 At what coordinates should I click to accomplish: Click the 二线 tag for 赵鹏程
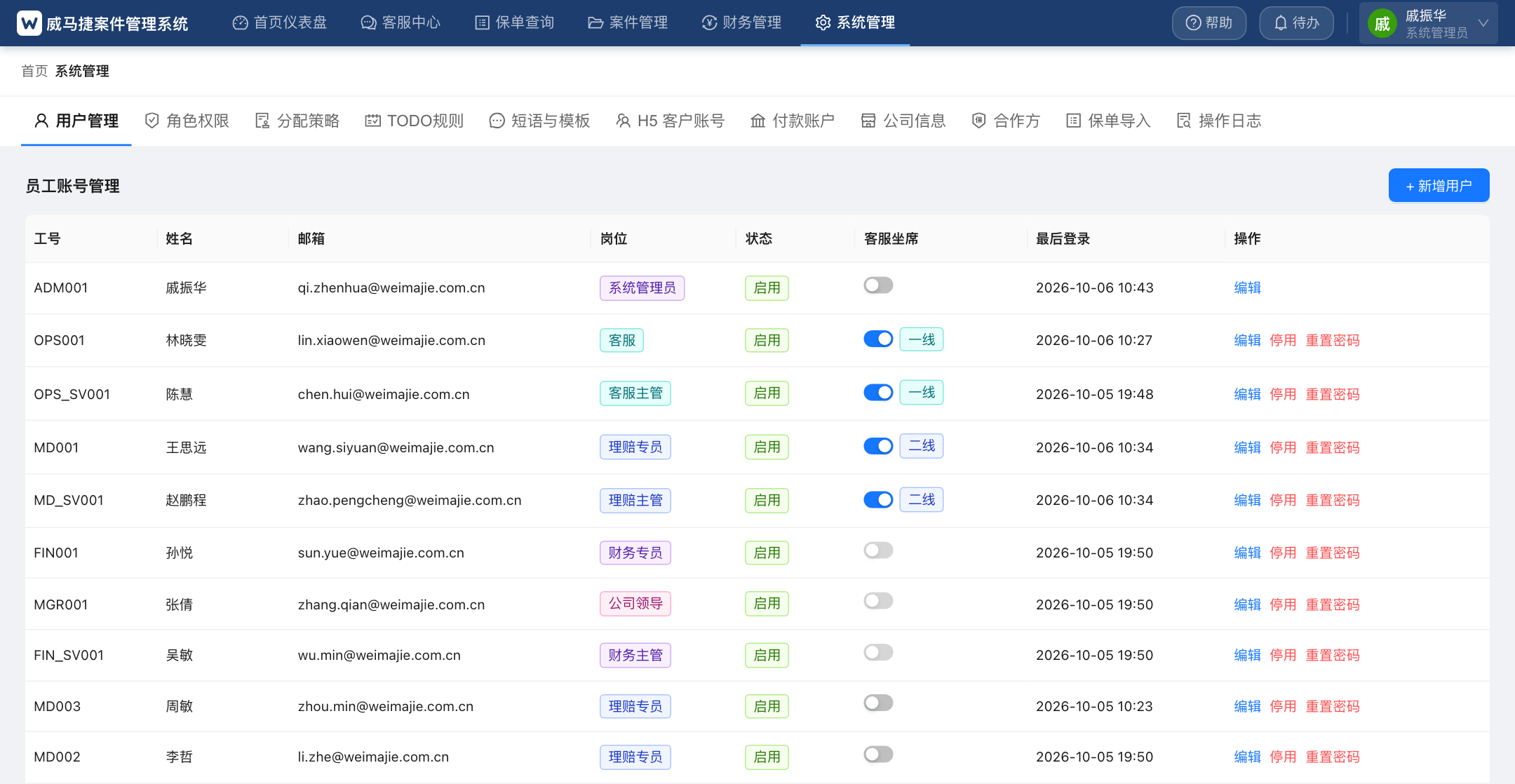[x=922, y=499]
